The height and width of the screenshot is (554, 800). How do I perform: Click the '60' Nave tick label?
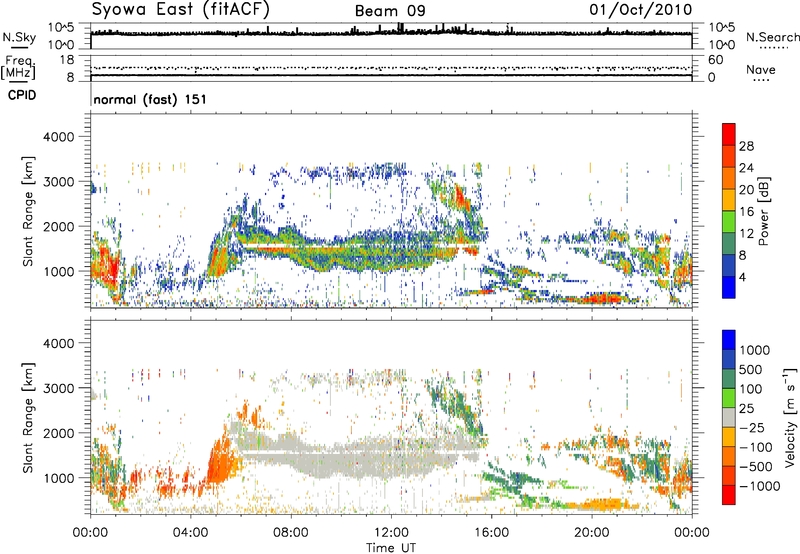click(715, 60)
